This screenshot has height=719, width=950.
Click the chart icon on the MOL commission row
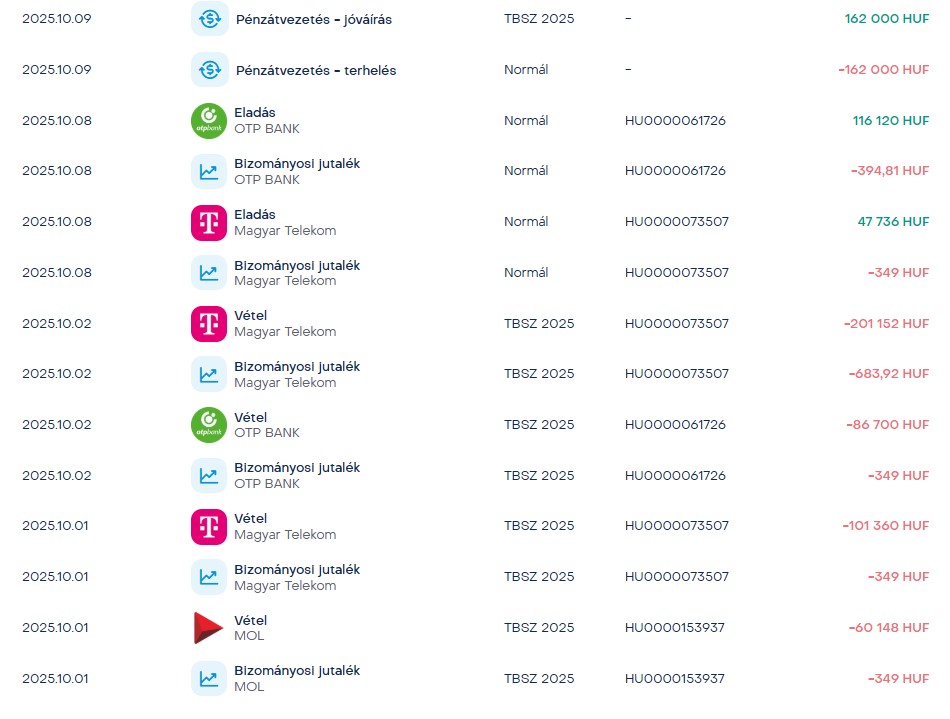[x=209, y=678]
